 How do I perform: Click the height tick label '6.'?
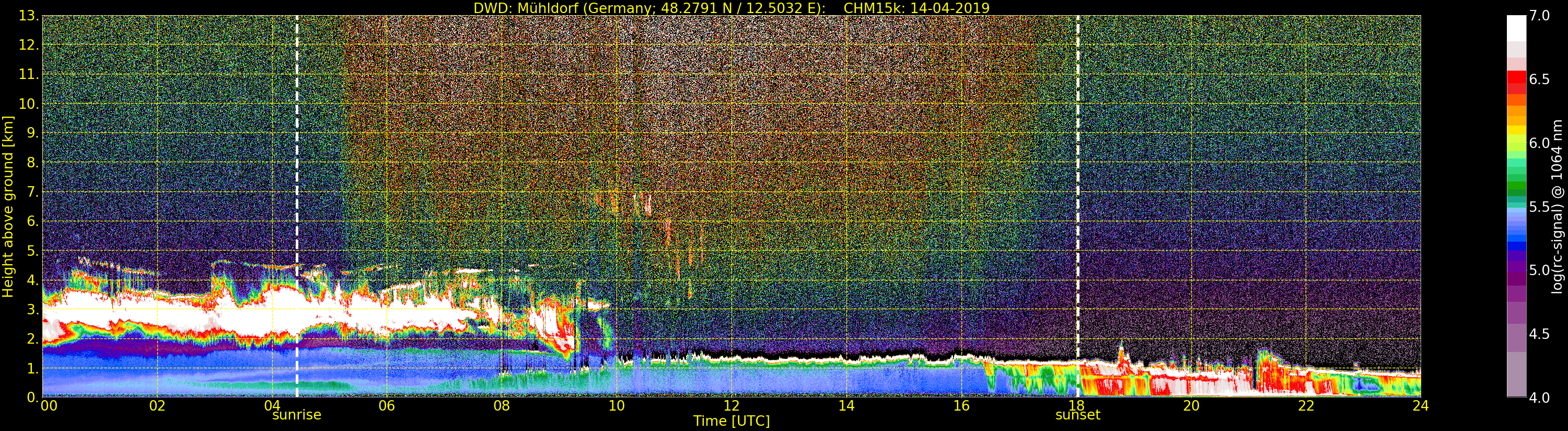(33, 221)
